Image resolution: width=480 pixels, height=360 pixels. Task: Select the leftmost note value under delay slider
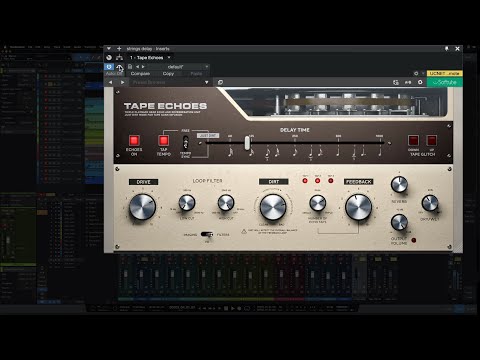(x=230, y=152)
